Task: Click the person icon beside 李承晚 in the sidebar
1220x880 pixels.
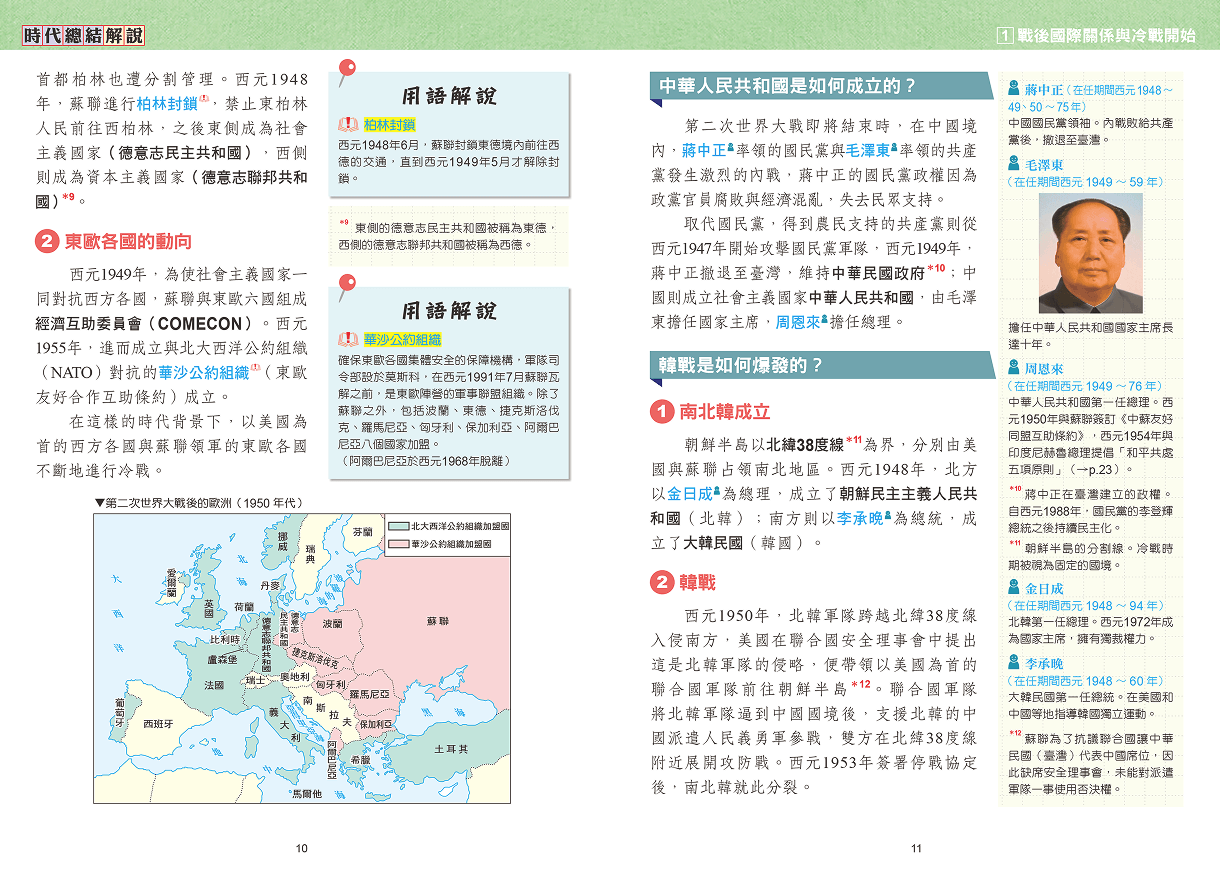Action: (1014, 663)
